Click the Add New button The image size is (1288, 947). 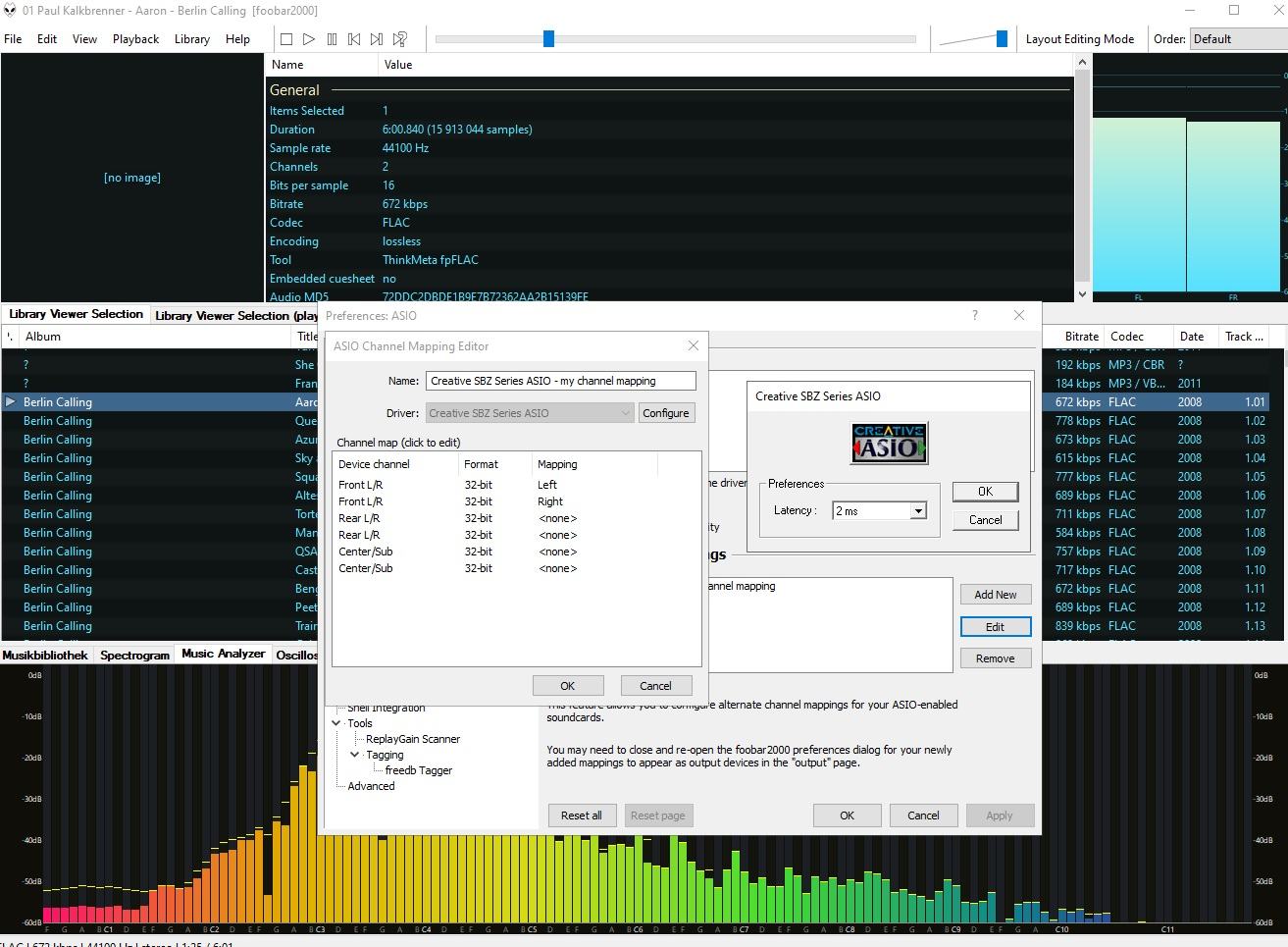point(995,595)
